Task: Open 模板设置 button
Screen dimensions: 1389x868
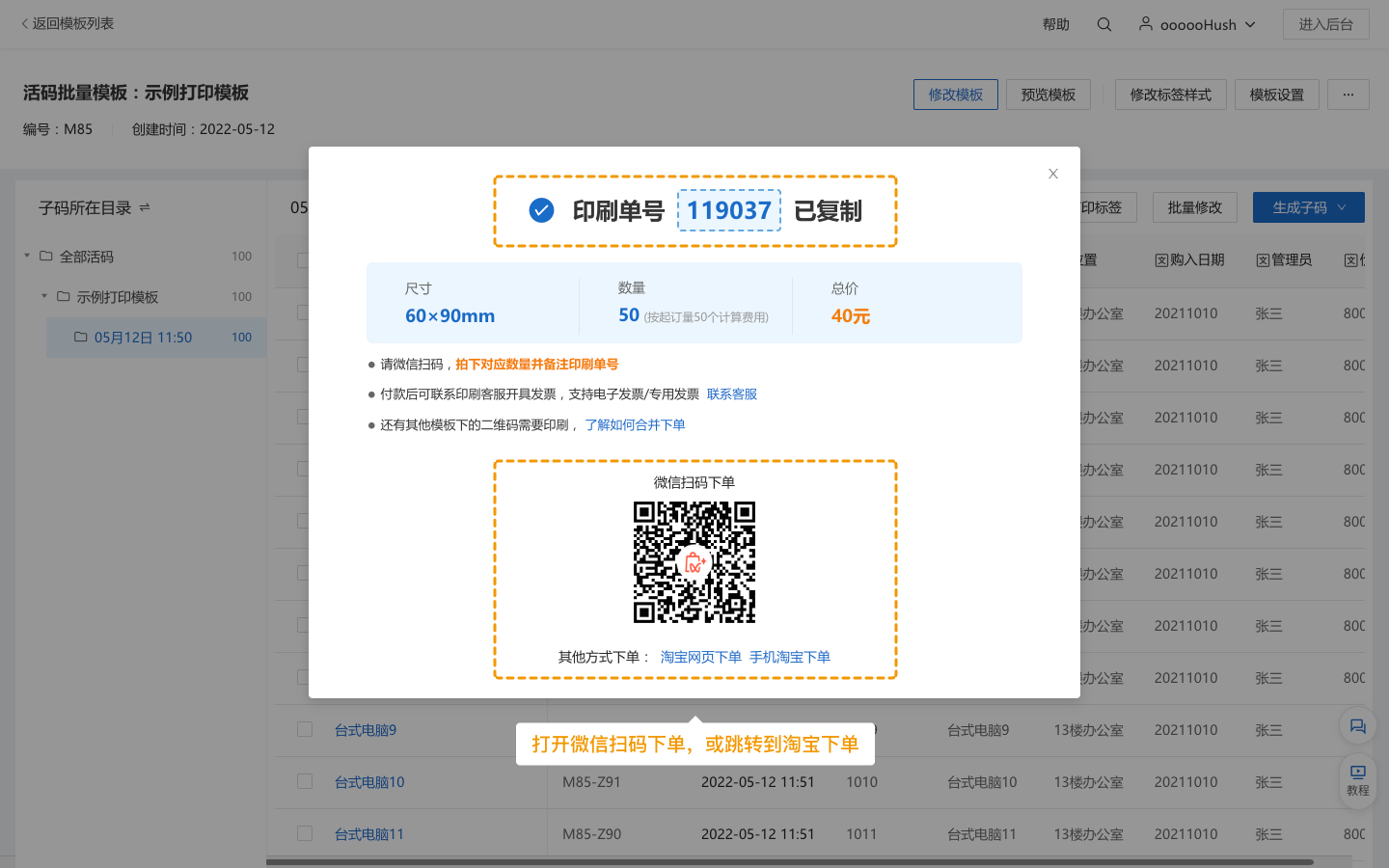Action: point(1277,95)
